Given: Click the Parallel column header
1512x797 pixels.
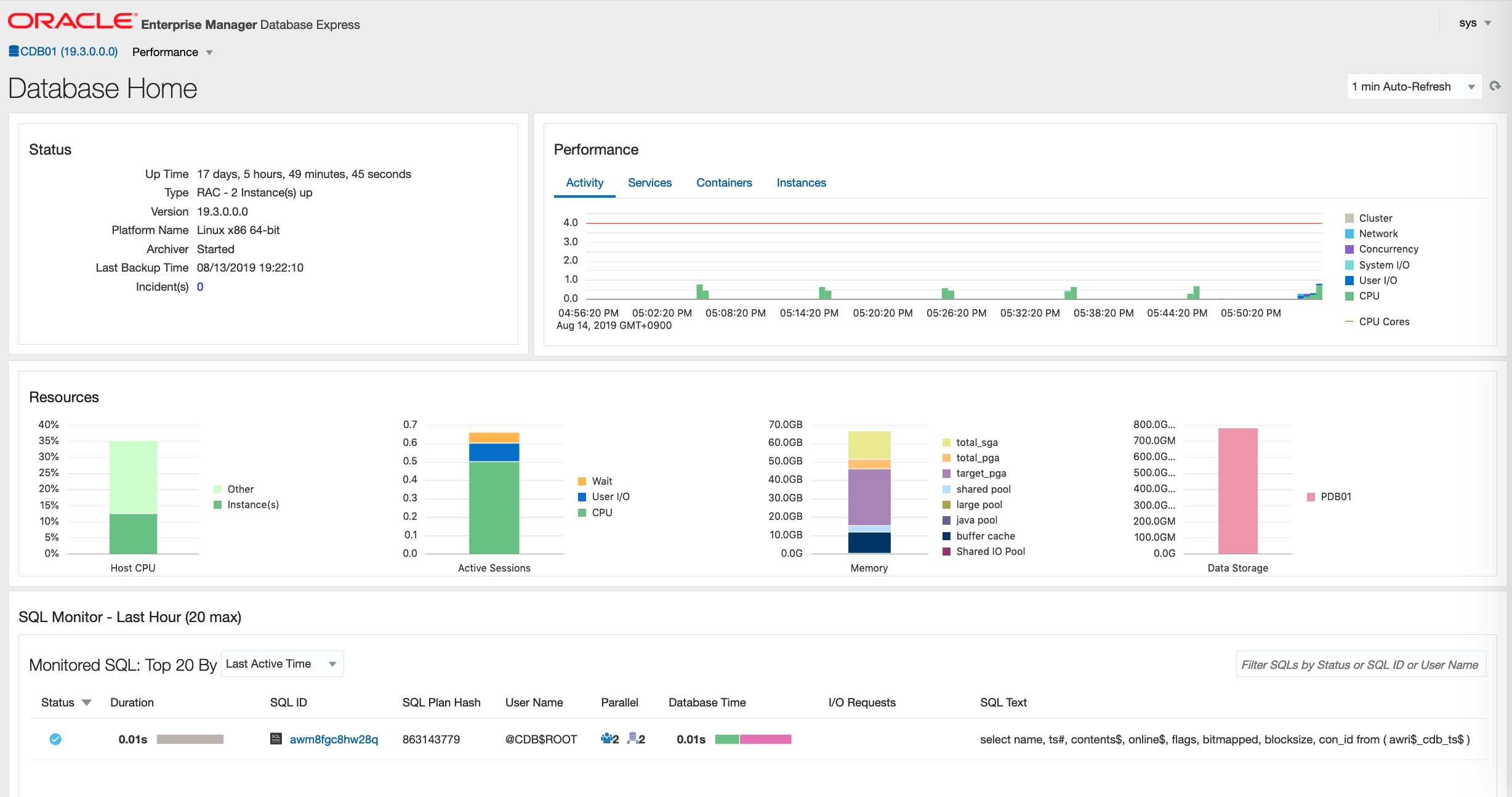Looking at the screenshot, I should tap(619, 703).
